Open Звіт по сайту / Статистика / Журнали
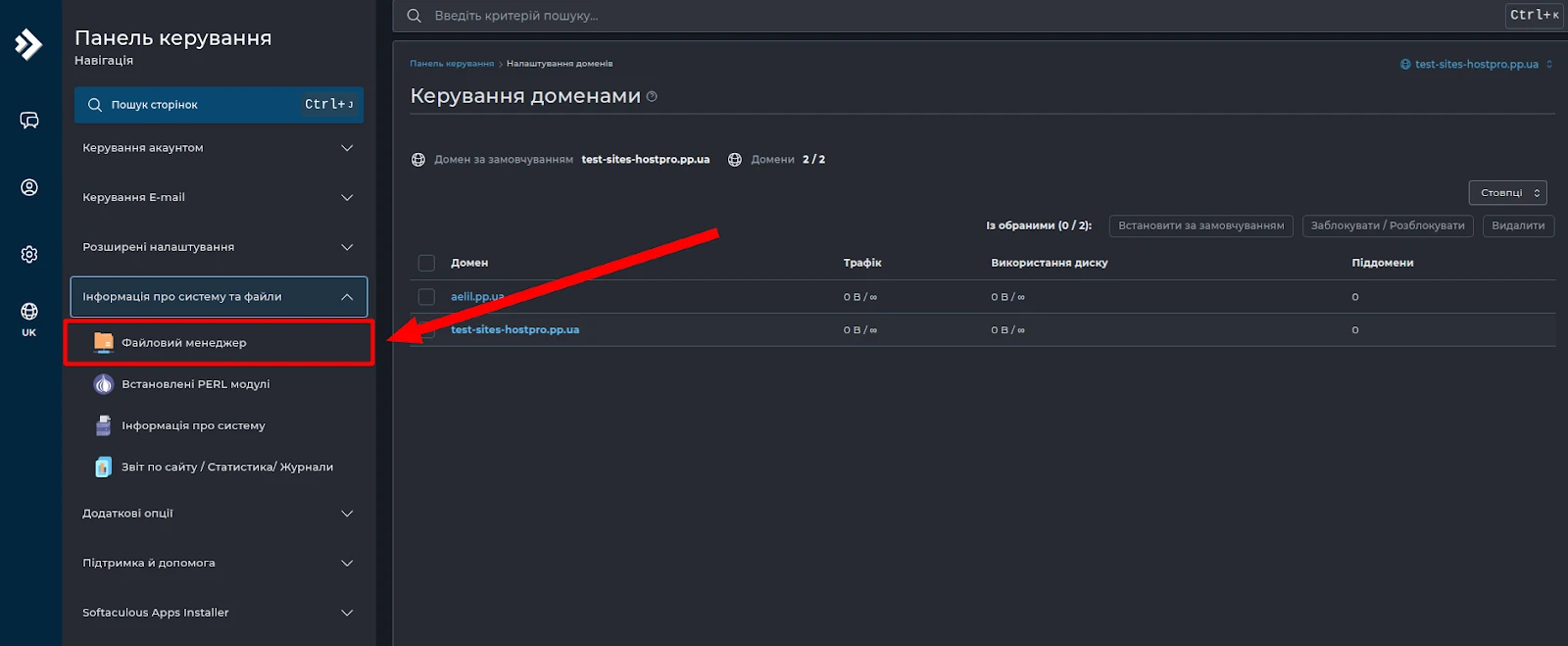 click(x=219, y=467)
